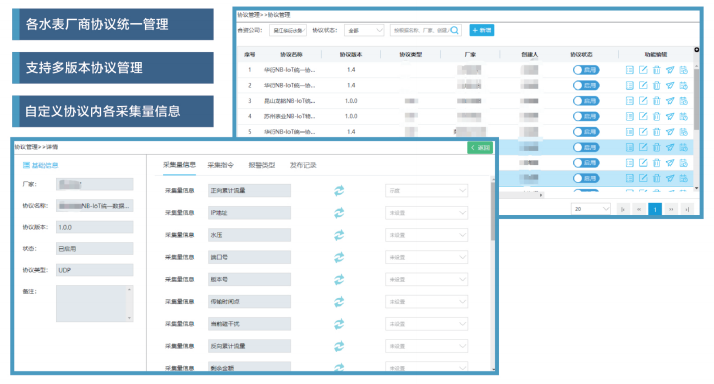Delete protocol in list row 1
Viewport: 714px width, 384px height.
(x=657, y=70)
